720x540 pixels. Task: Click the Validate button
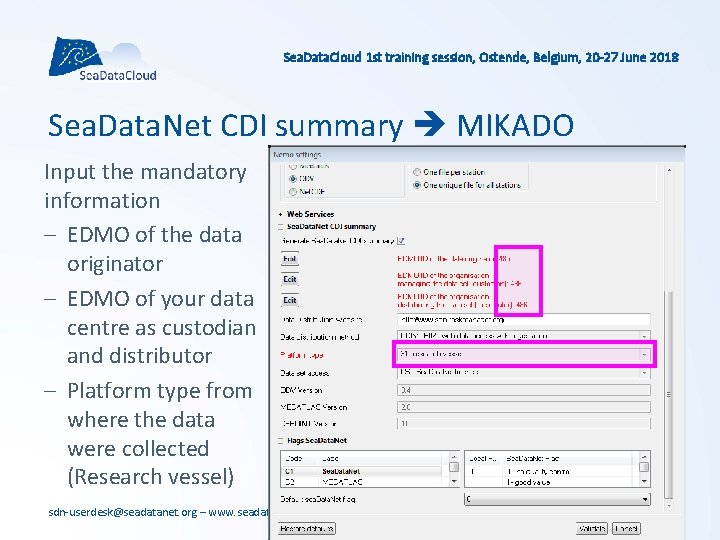(592, 529)
